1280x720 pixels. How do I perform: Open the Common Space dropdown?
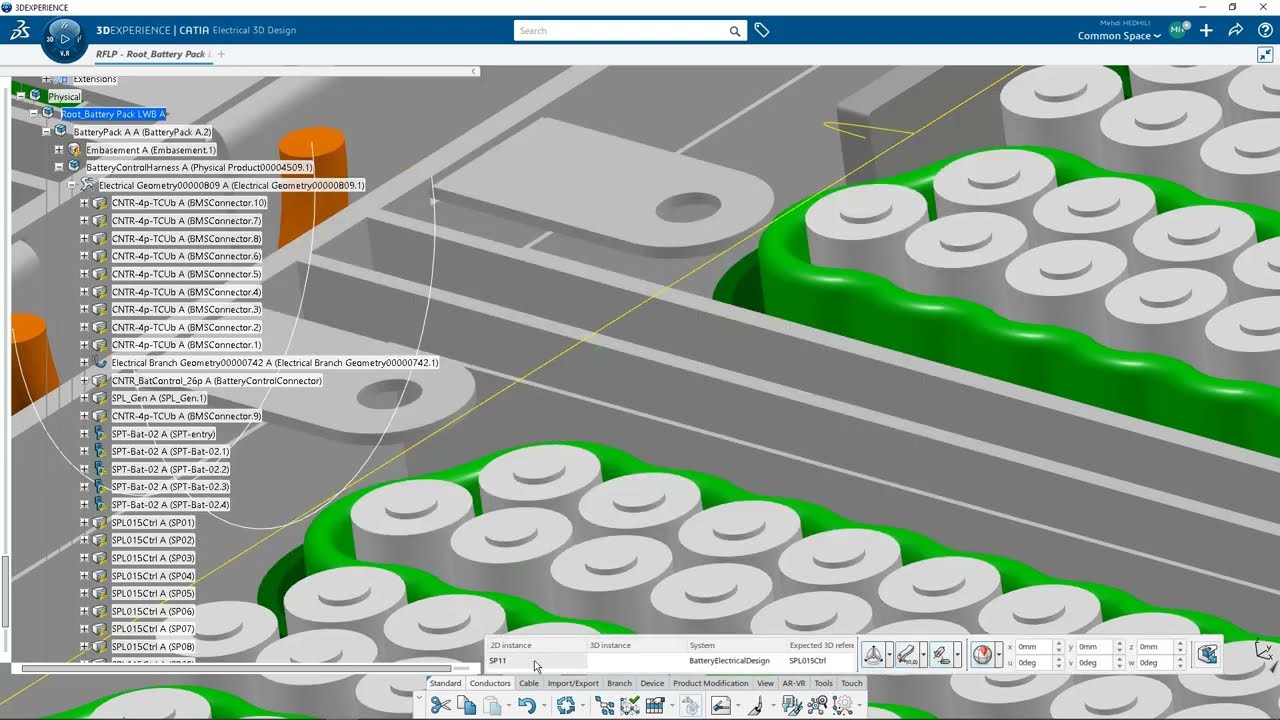pos(1119,36)
